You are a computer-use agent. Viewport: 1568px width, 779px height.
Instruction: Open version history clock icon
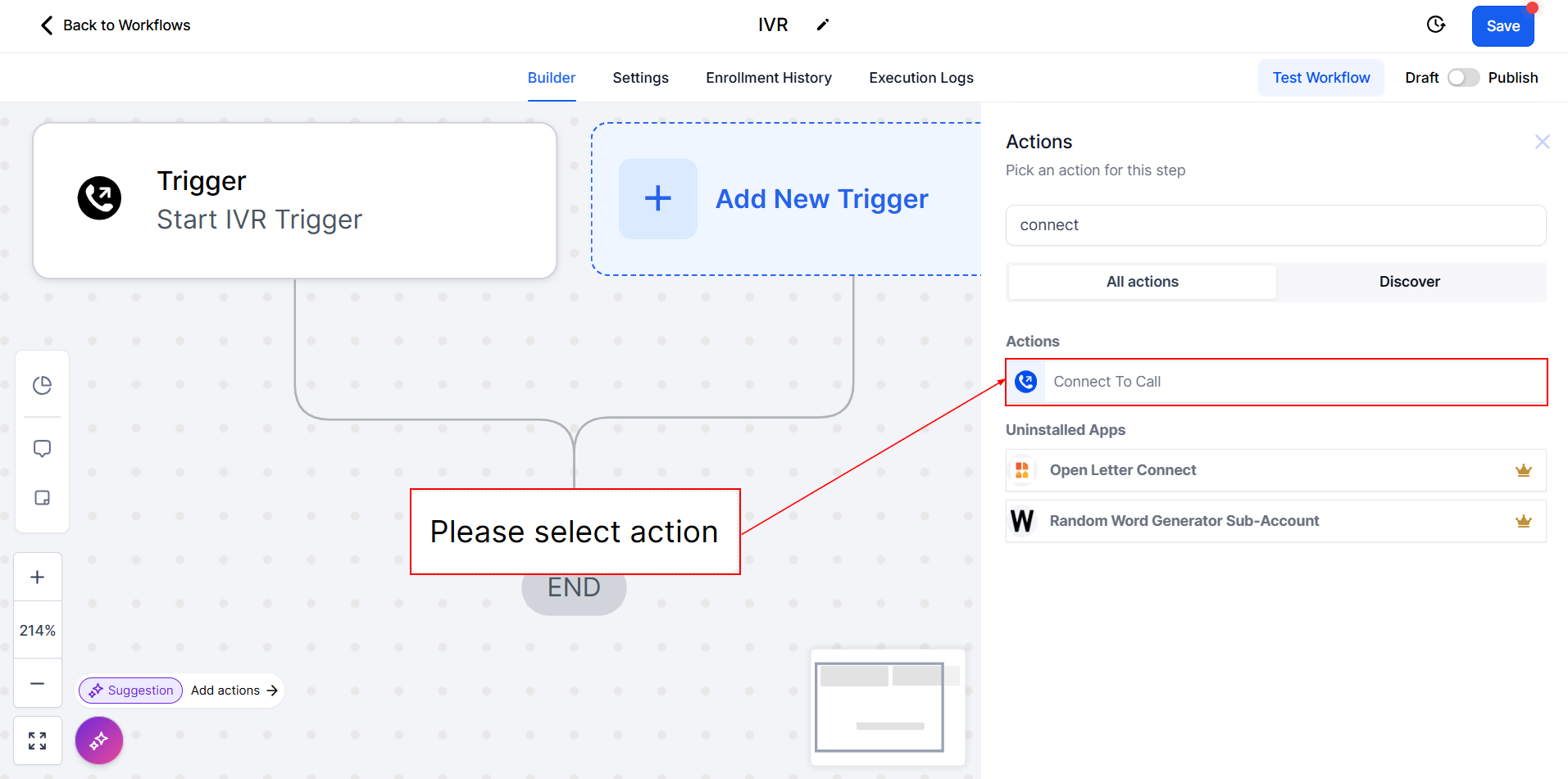point(1435,25)
